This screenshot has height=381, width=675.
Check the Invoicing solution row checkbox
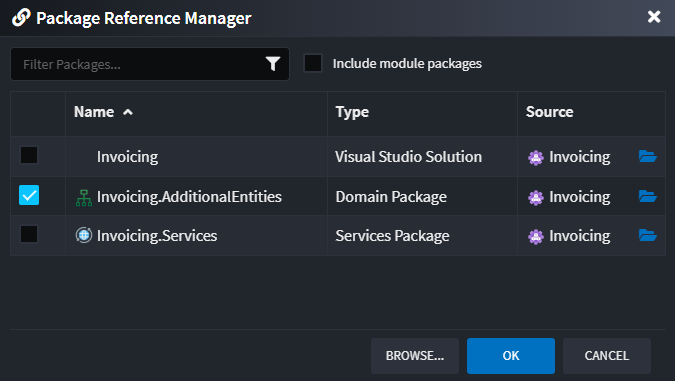(29, 155)
